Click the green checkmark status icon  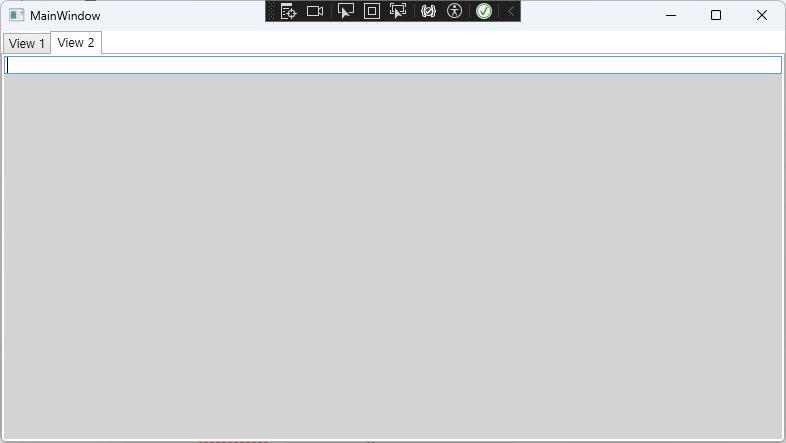(484, 11)
